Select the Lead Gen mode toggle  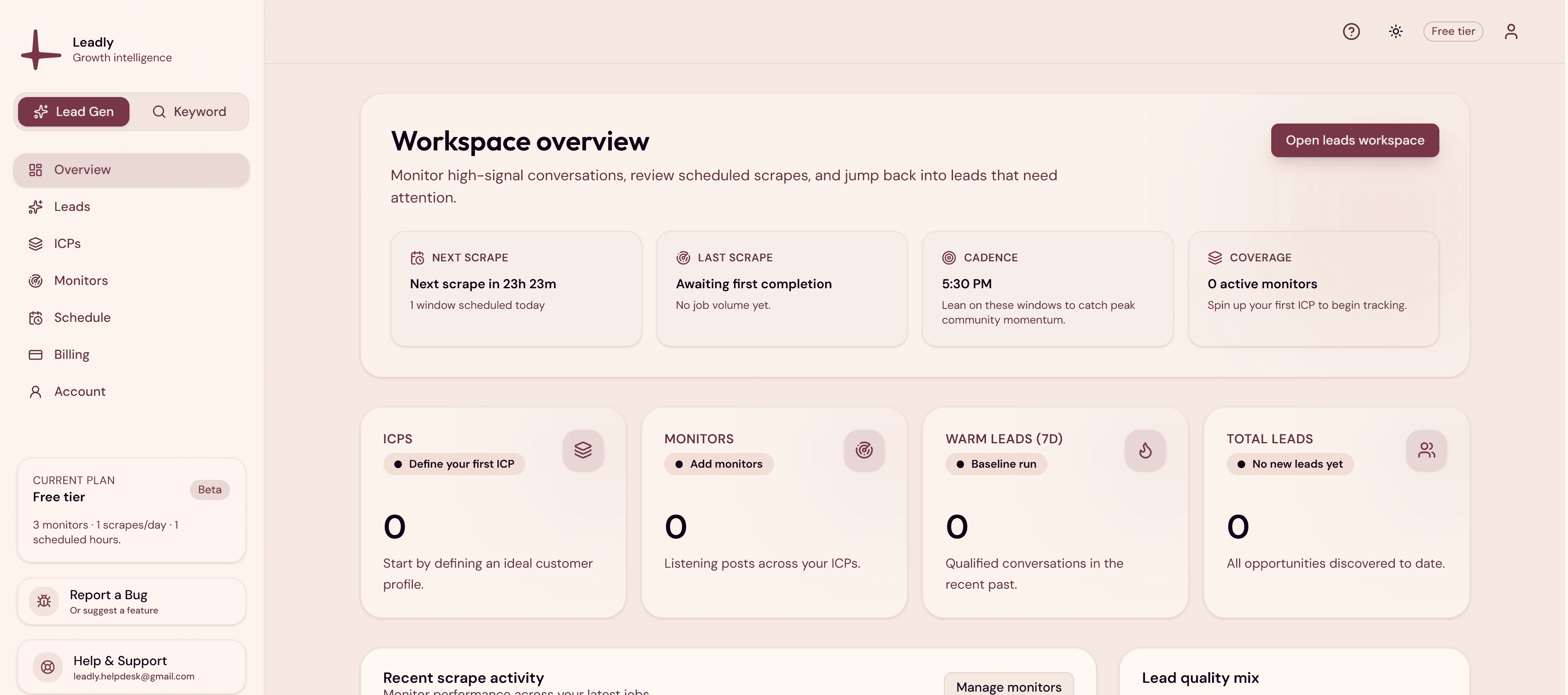pos(74,112)
